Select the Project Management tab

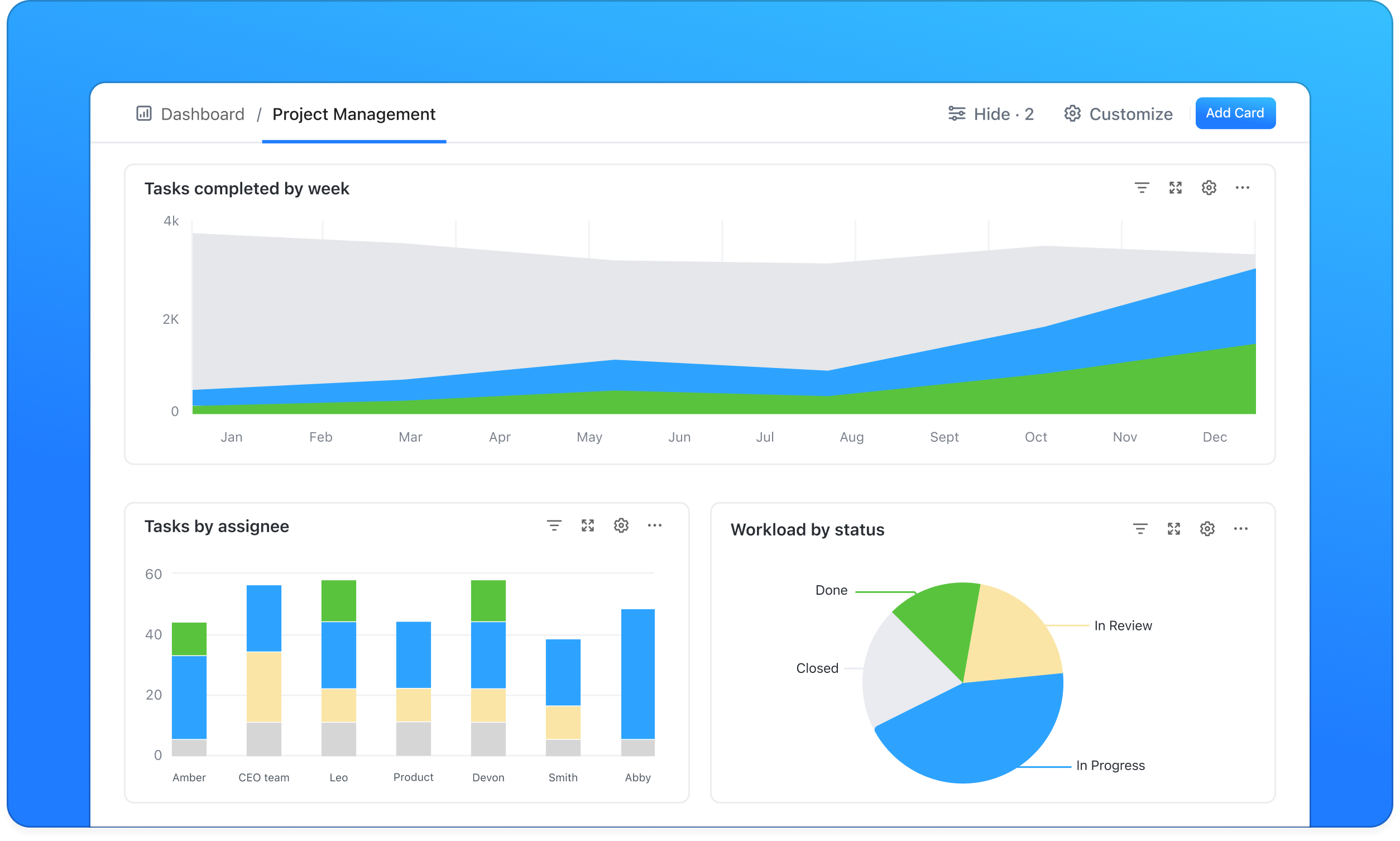tap(353, 114)
